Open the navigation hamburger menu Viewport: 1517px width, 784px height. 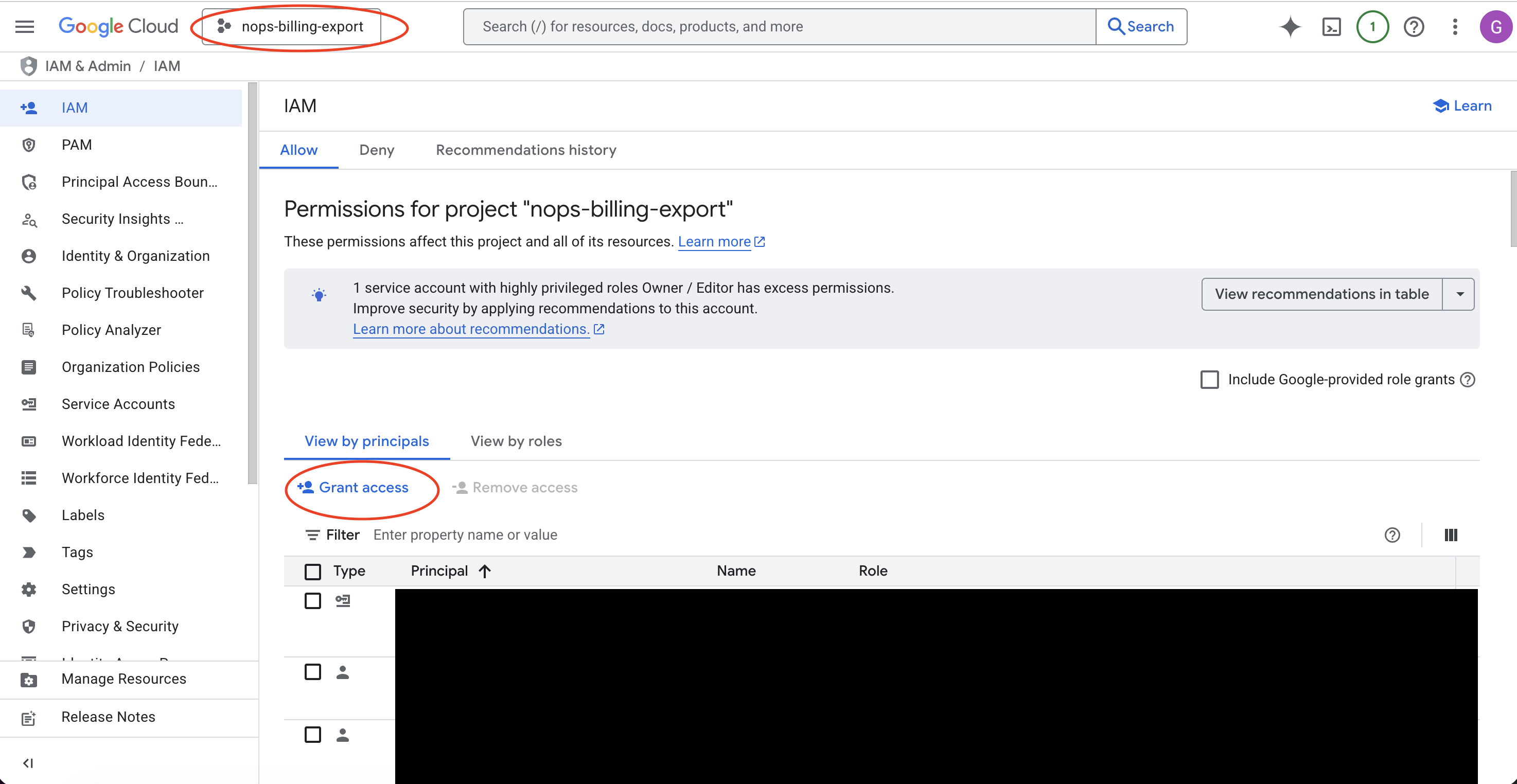[x=25, y=26]
